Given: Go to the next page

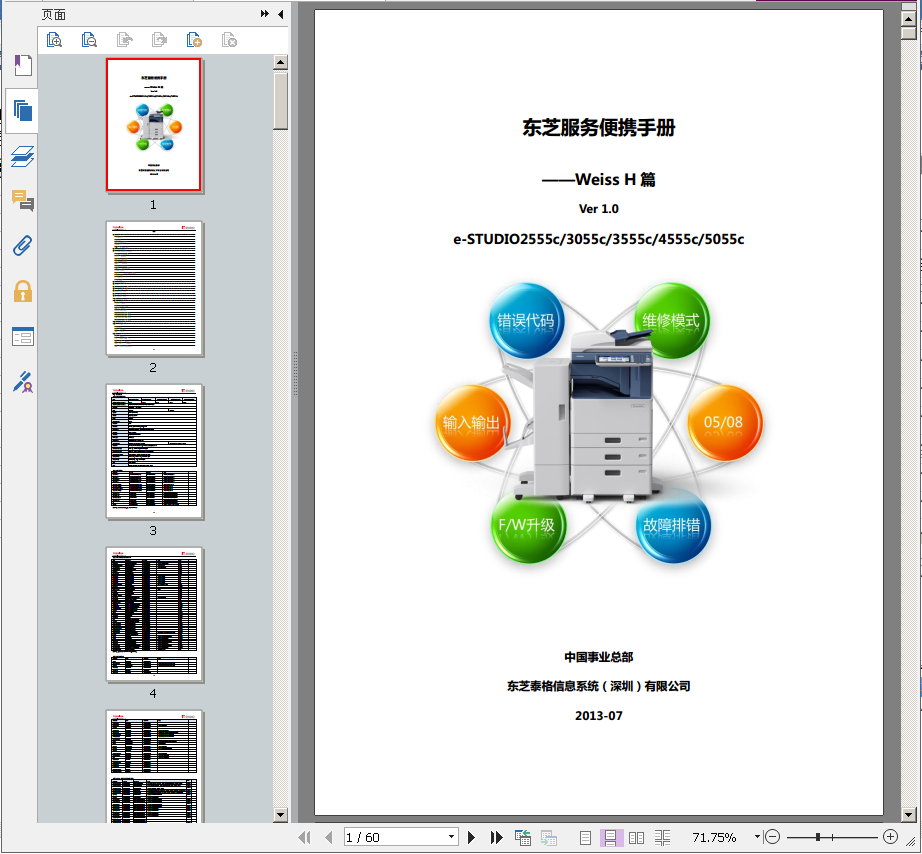Looking at the screenshot, I should point(471,838).
